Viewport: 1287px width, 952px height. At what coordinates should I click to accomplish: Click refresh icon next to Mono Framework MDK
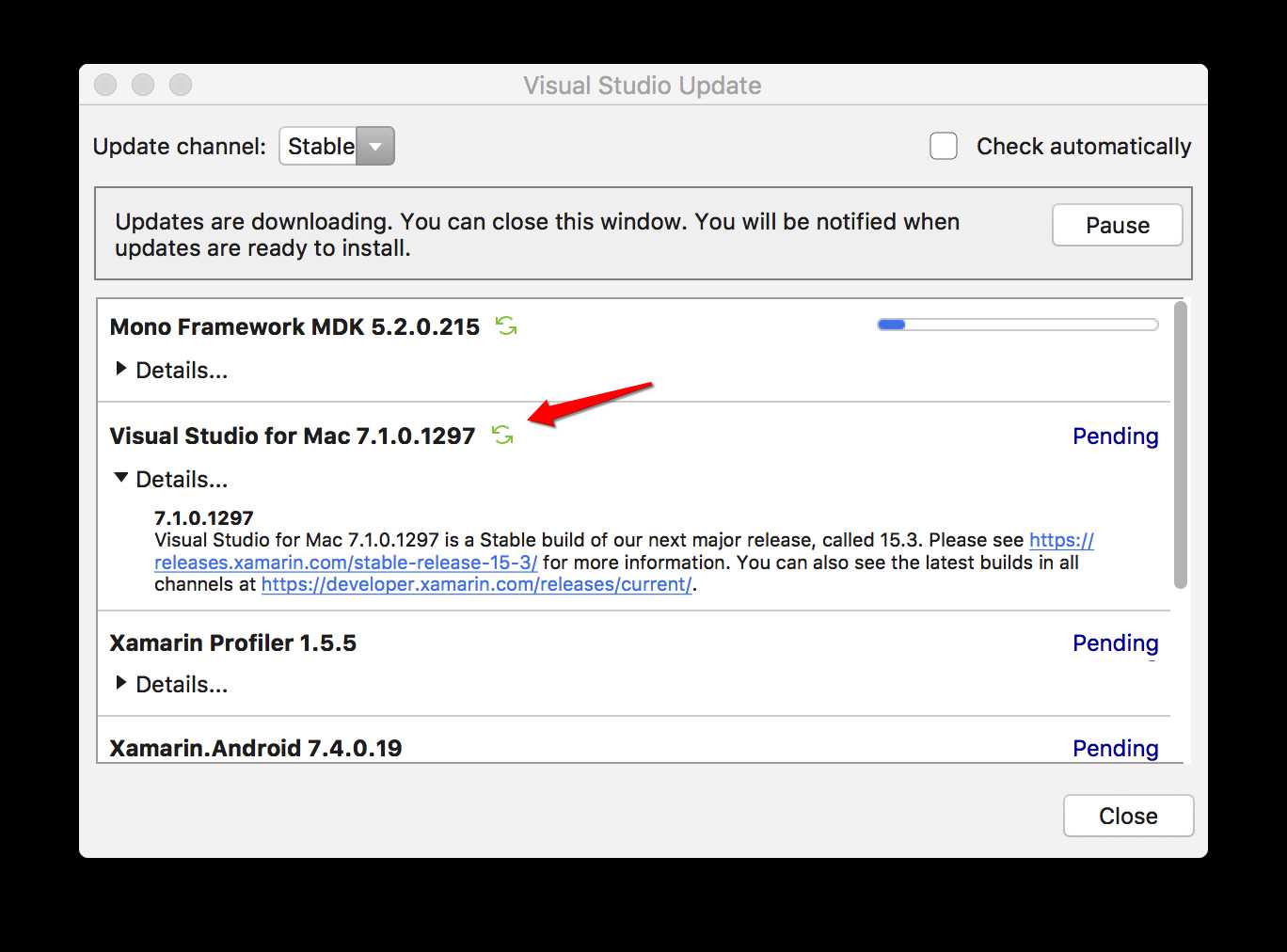[506, 326]
